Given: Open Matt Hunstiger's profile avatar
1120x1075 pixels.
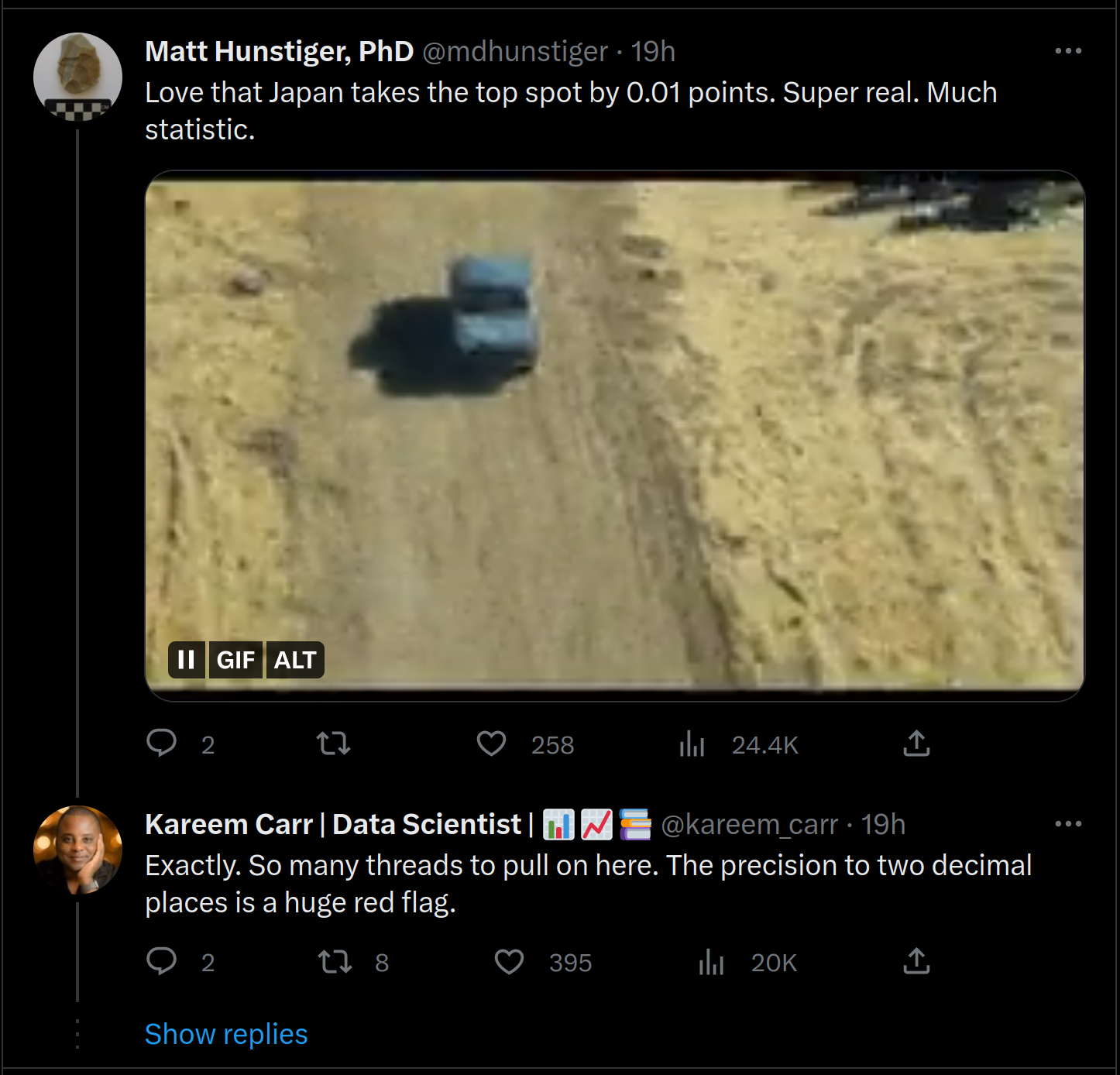Looking at the screenshot, I should [x=77, y=77].
